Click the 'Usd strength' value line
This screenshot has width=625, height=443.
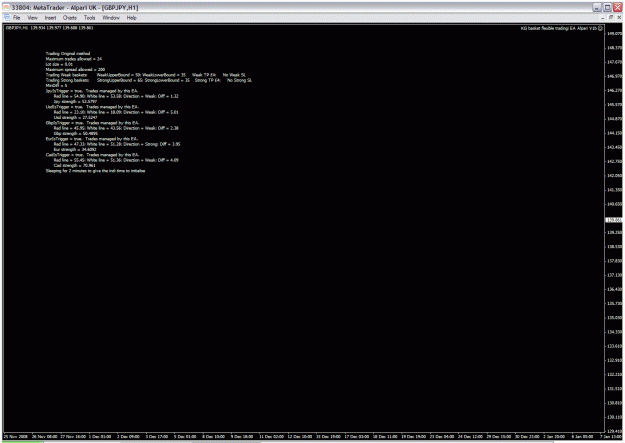tap(75, 117)
